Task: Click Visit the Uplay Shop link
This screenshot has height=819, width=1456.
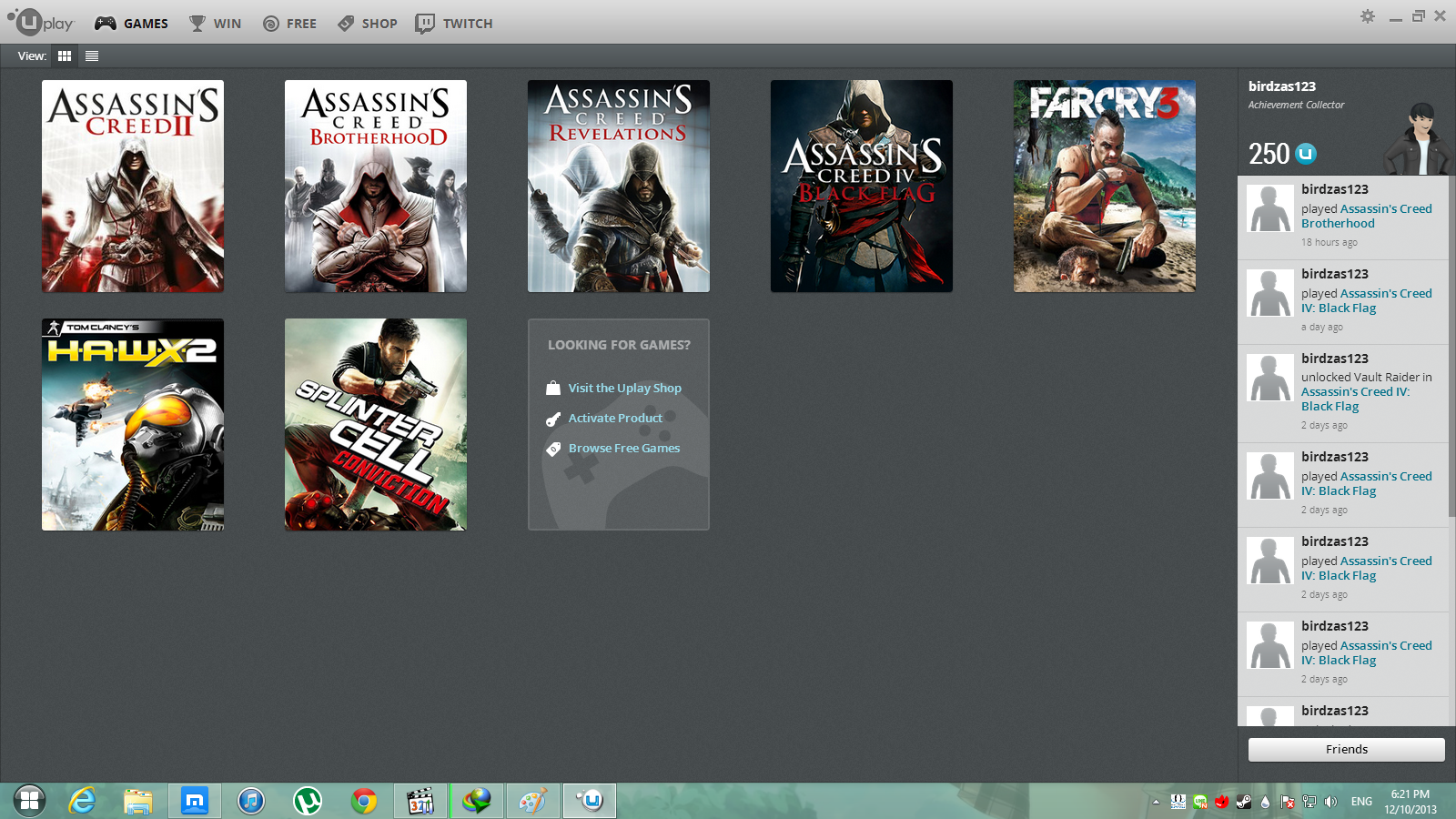Action: 625,389
